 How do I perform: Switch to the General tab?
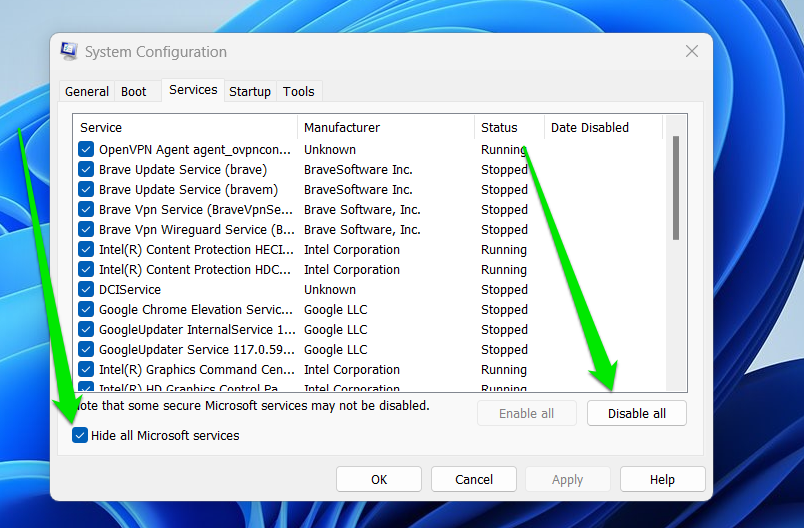[x=87, y=91]
